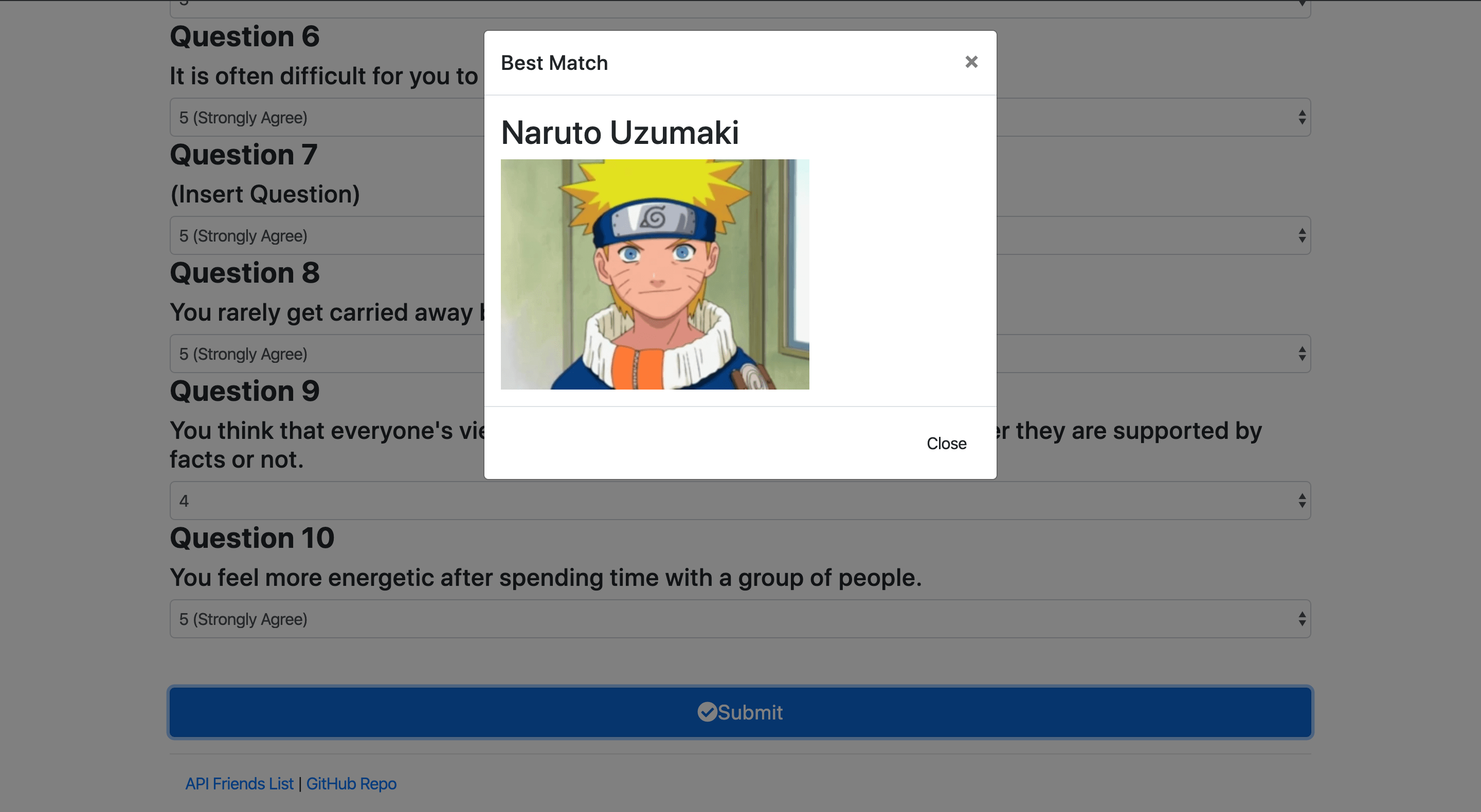This screenshot has width=1481, height=812.
Task: Click the Question 8 heading
Action: [x=244, y=272]
